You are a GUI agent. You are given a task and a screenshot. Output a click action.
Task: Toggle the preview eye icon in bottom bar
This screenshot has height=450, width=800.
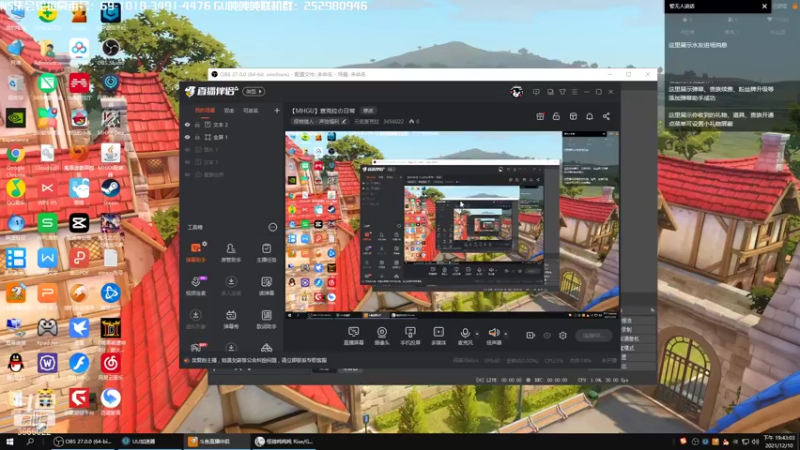[546, 335]
